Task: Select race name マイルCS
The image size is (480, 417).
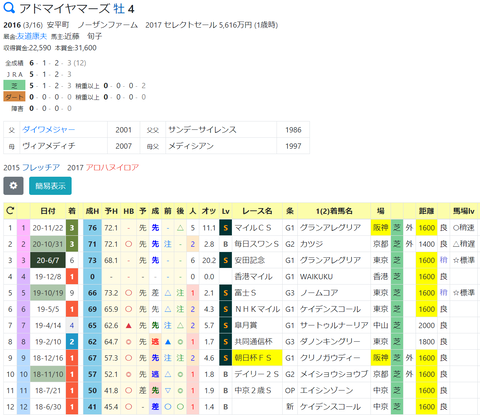Action: click(253, 228)
